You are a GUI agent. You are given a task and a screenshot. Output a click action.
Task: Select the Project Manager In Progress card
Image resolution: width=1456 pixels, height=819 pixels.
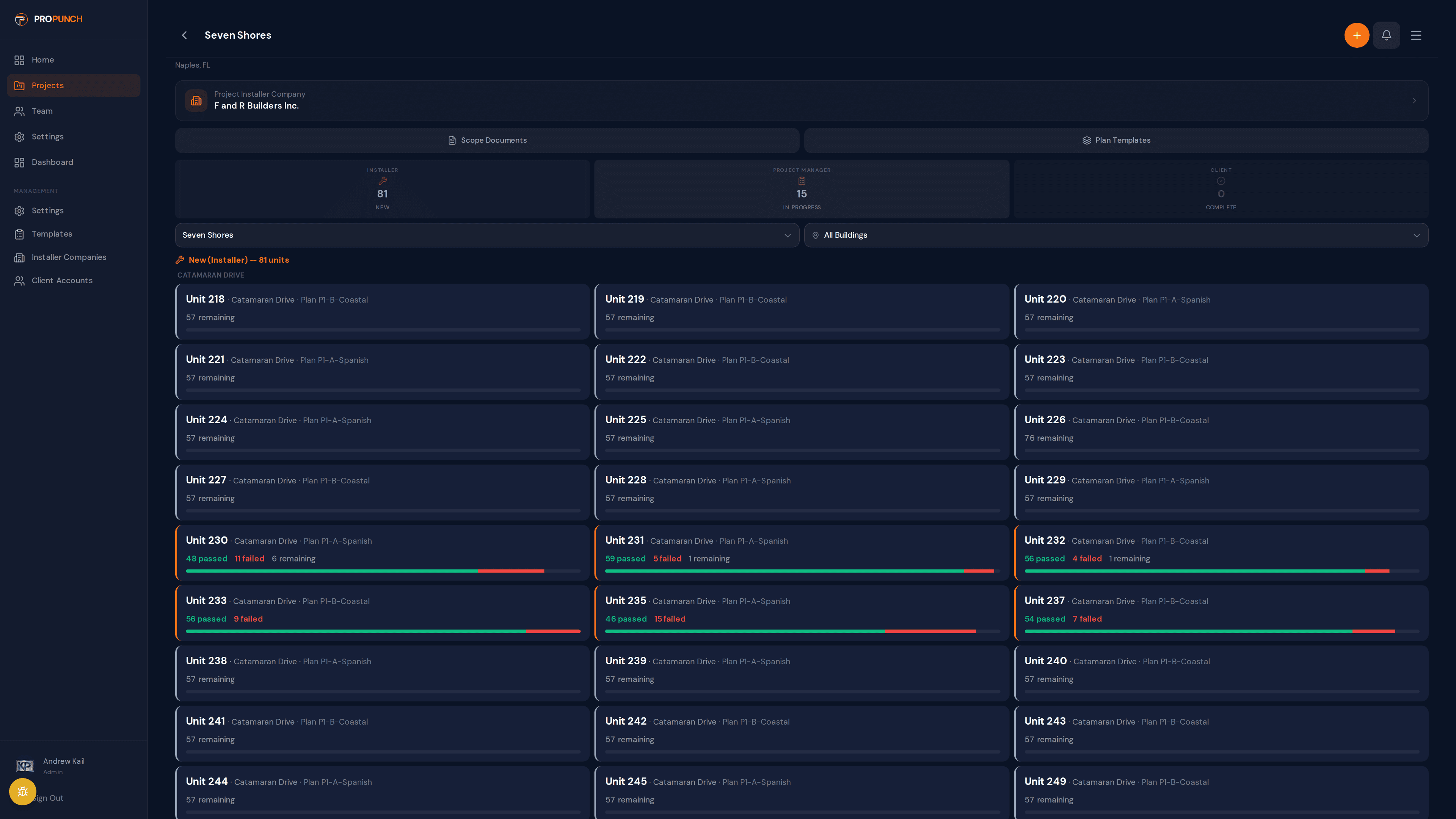click(x=802, y=189)
